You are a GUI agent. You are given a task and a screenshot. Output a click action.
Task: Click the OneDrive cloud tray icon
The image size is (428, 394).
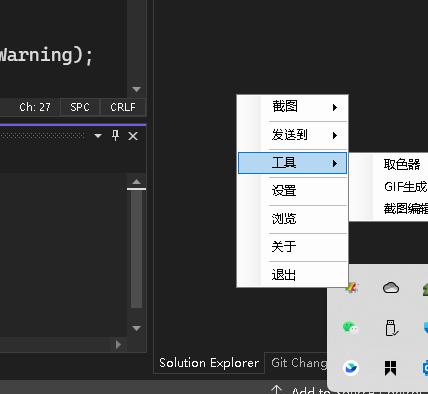(391, 288)
